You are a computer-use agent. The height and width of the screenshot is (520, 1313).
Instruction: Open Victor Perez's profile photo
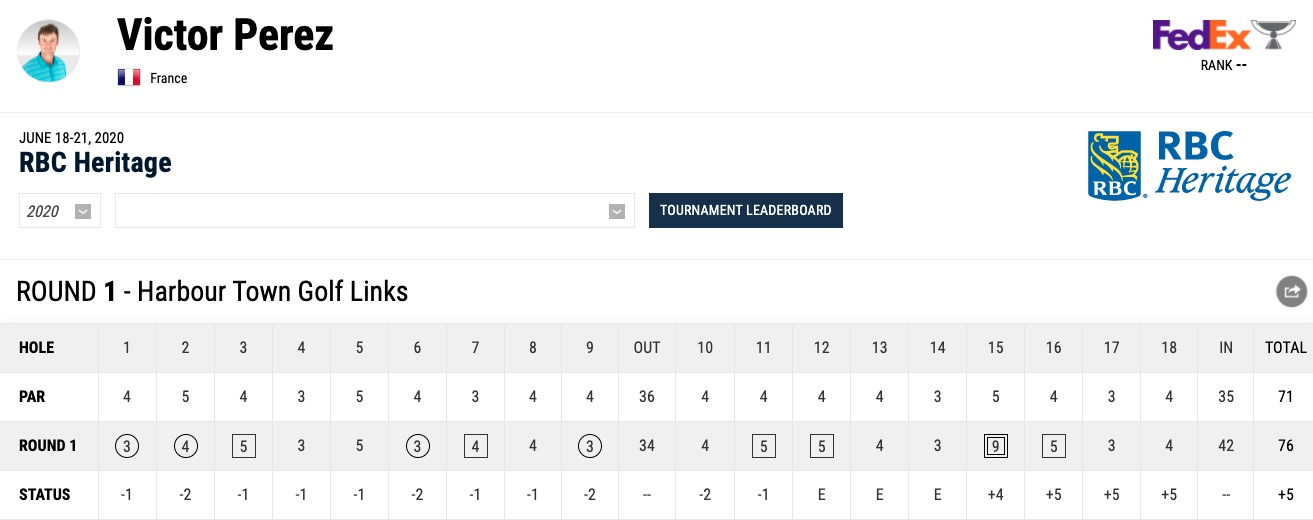pyautogui.click(x=49, y=51)
